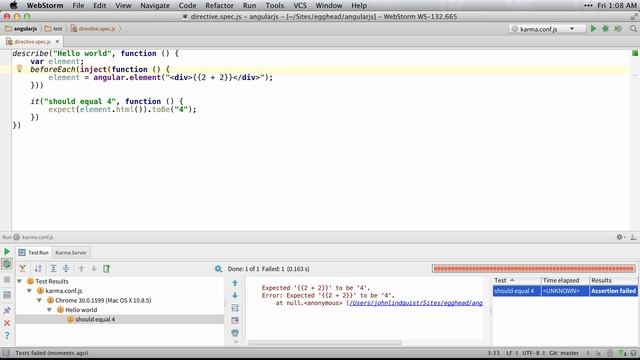Click Export Test Results icon
The height and width of the screenshot is (360, 640).
point(107,269)
